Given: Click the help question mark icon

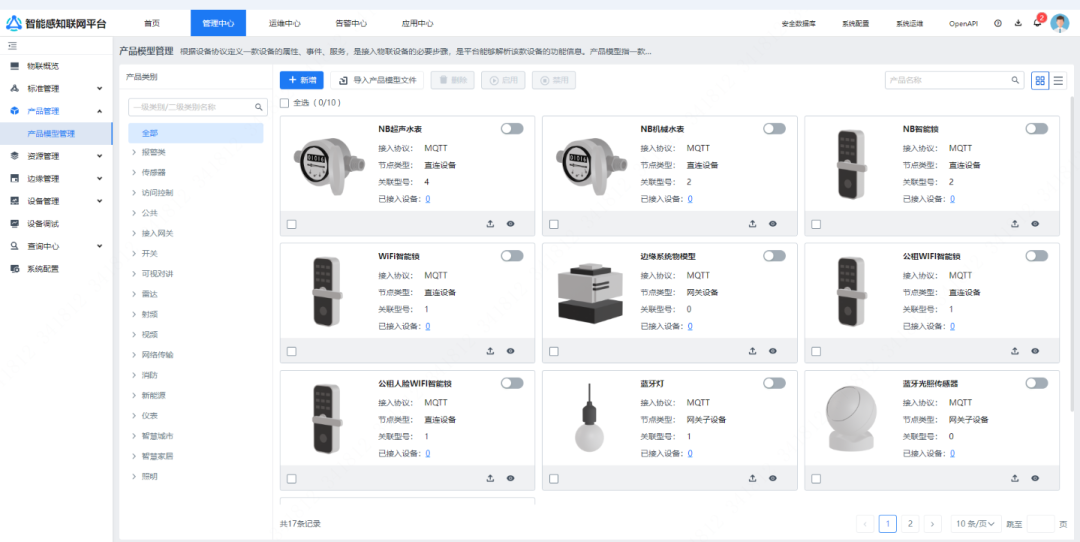Looking at the screenshot, I should [x=998, y=23].
